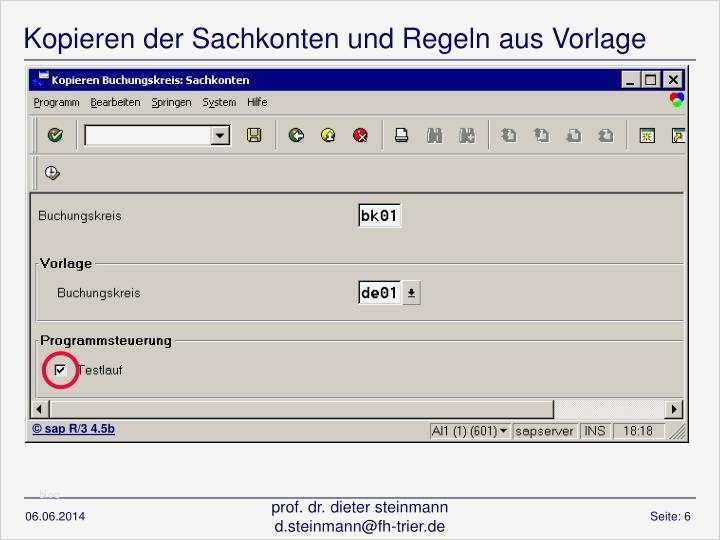
Task: Click the Find binoculars icon
Action: (x=434, y=135)
